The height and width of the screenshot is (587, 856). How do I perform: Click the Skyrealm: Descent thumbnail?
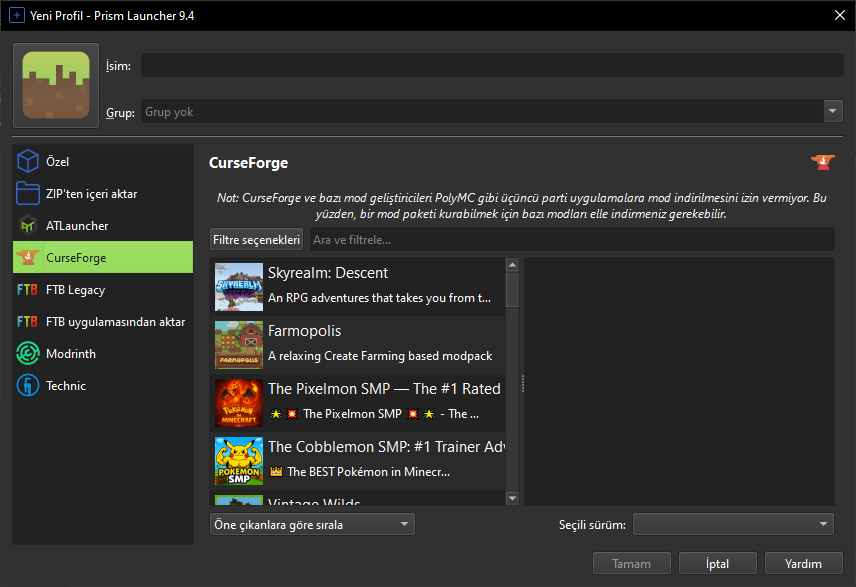(239, 287)
